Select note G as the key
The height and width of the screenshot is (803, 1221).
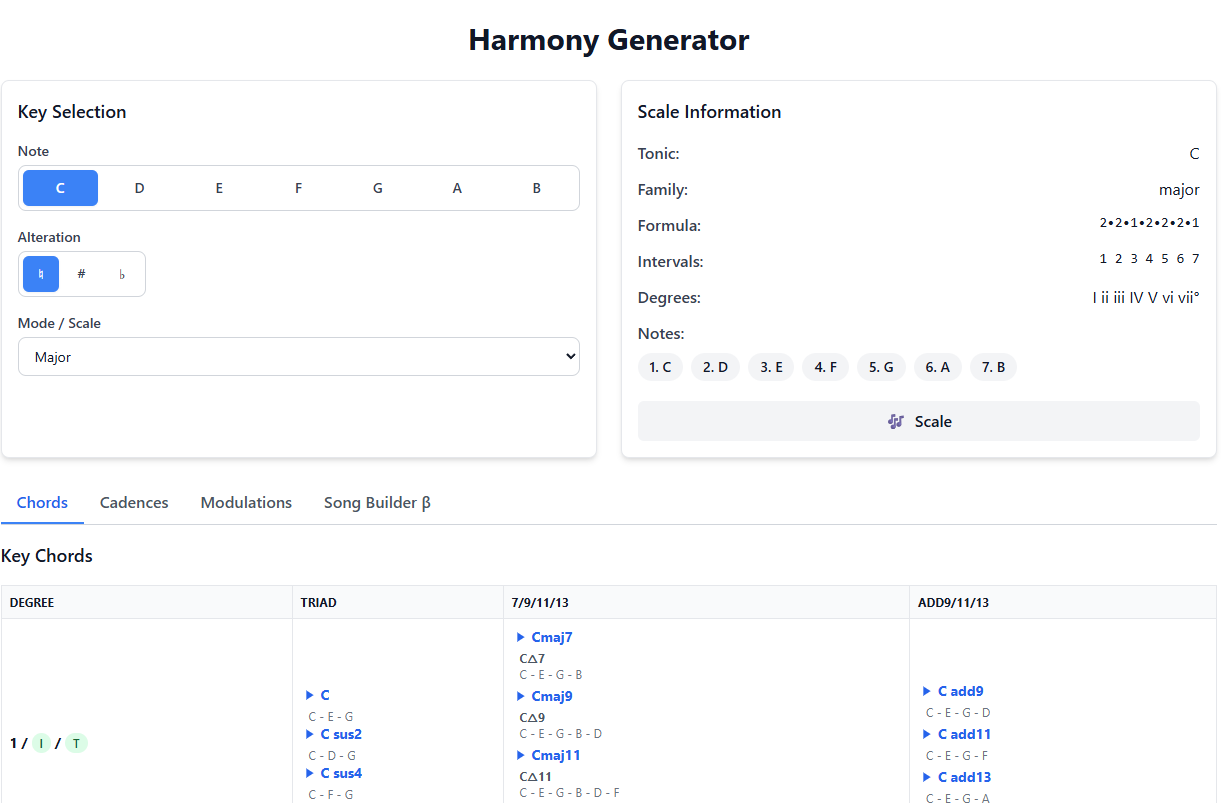tap(377, 188)
